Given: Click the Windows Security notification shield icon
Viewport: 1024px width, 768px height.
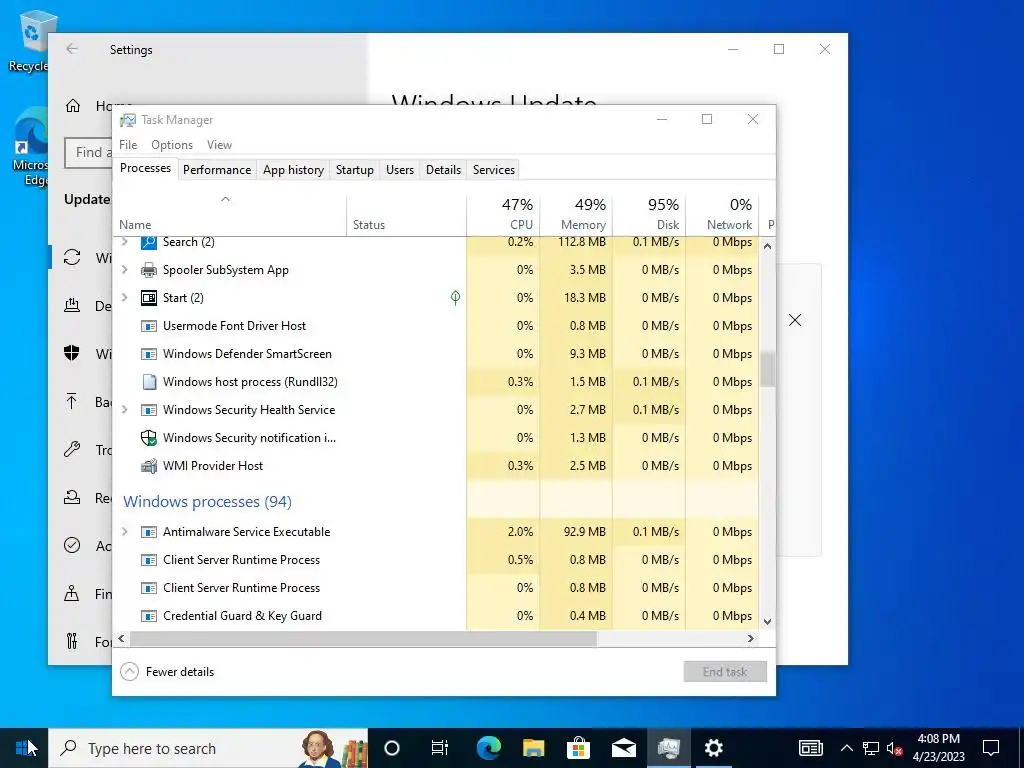Looking at the screenshot, I should [x=149, y=438].
